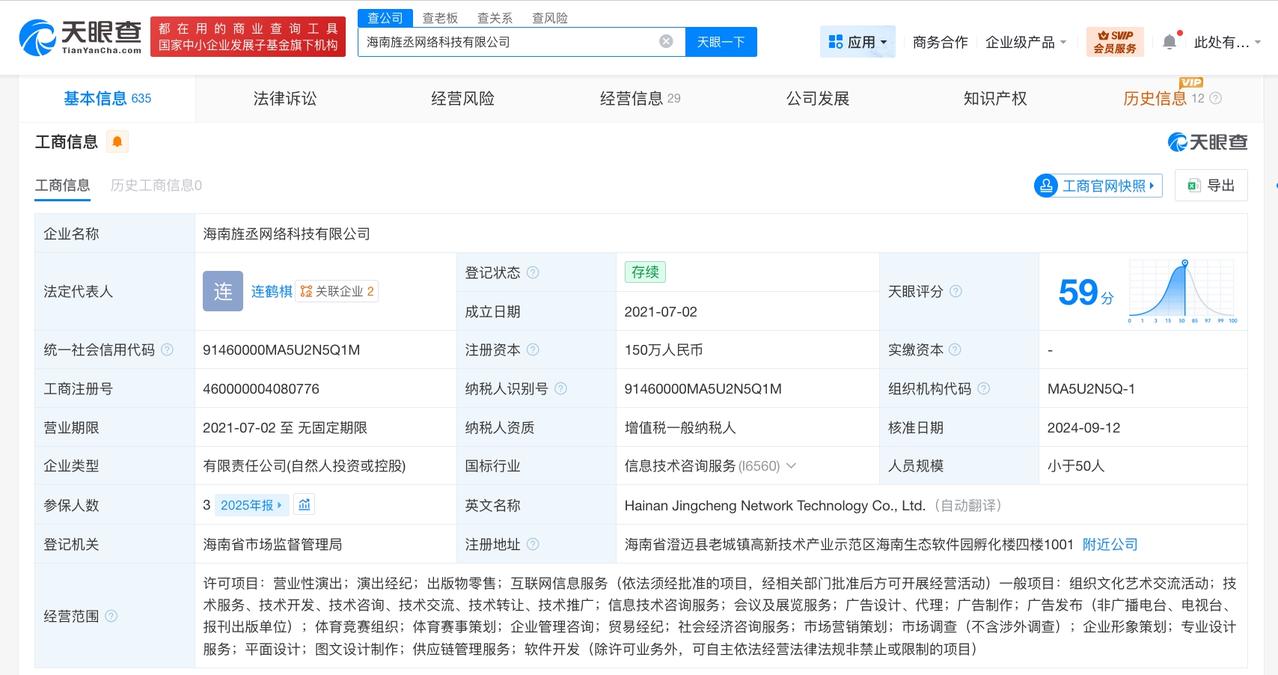Click the 天眼评分 score distribution chart
The height and width of the screenshot is (675, 1278).
(x=1183, y=291)
